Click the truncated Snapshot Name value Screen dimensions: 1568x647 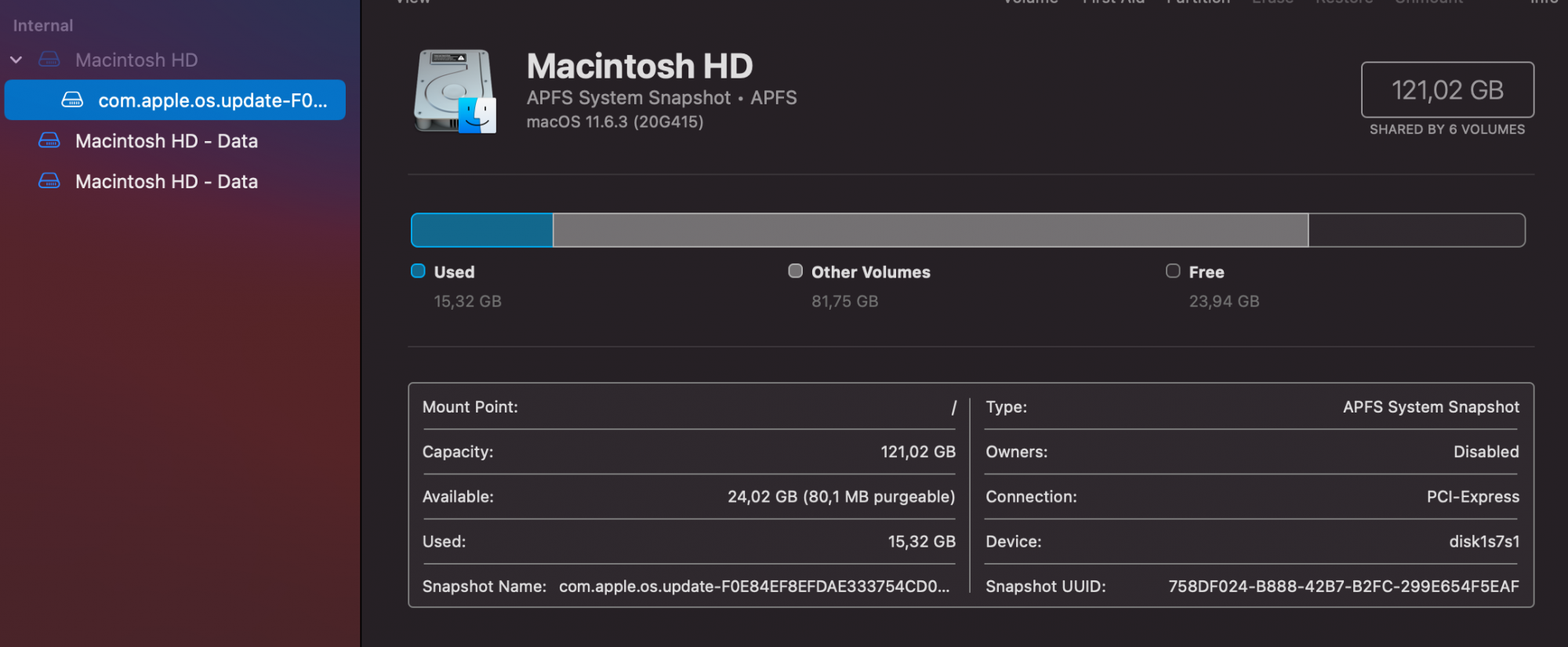[753, 587]
